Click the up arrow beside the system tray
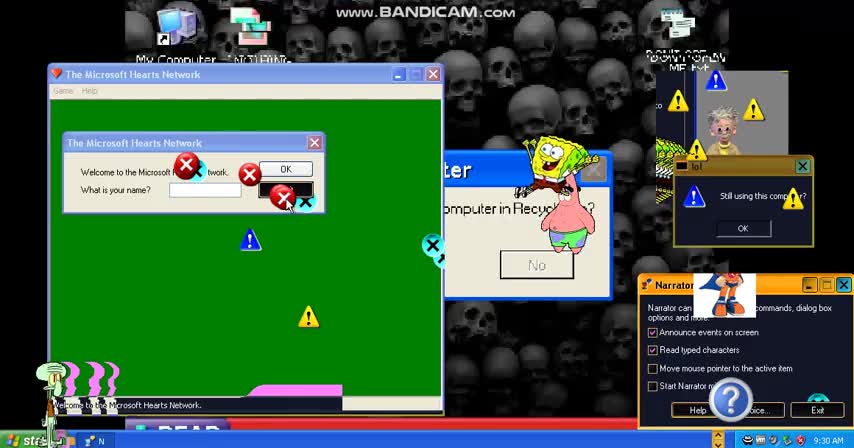 (718, 435)
